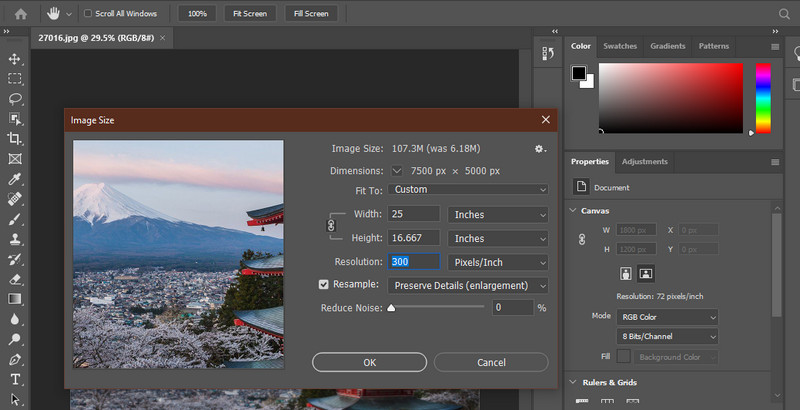The width and height of the screenshot is (800, 410).
Task: Toggle the Resample checkbox
Action: pyautogui.click(x=323, y=285)
